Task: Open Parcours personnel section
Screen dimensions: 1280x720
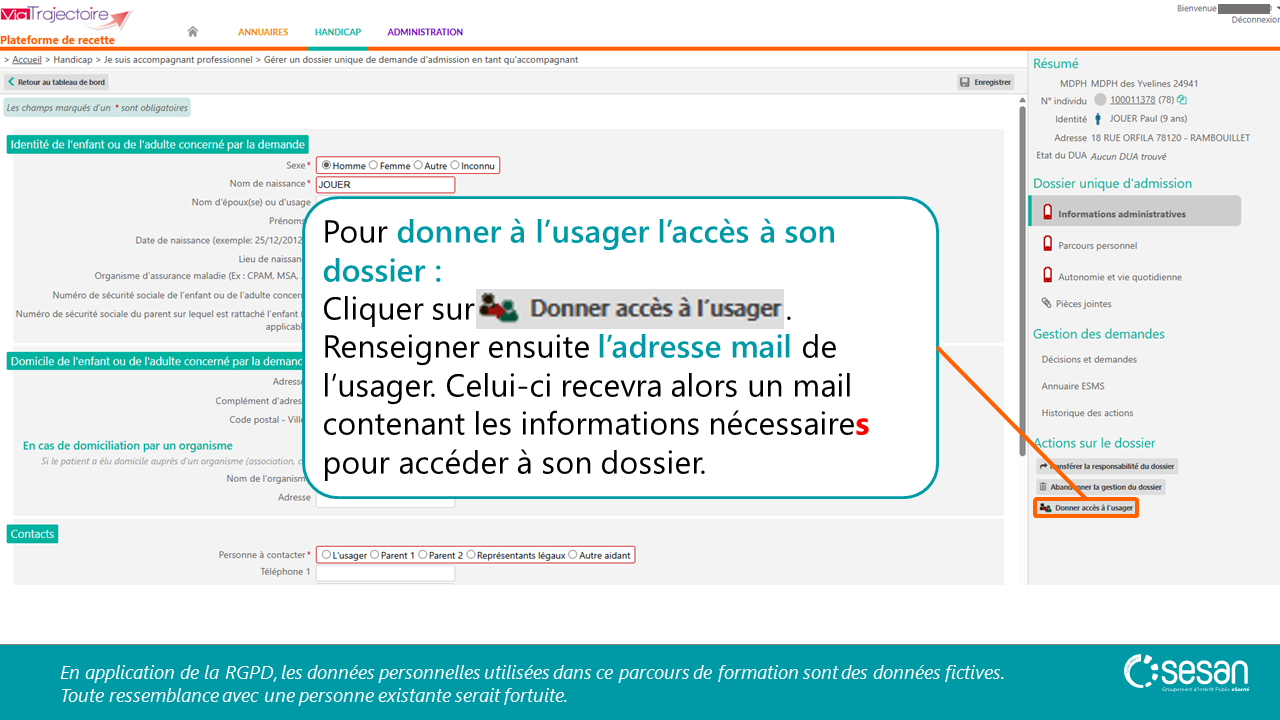Action: (x=1097, y=245)
